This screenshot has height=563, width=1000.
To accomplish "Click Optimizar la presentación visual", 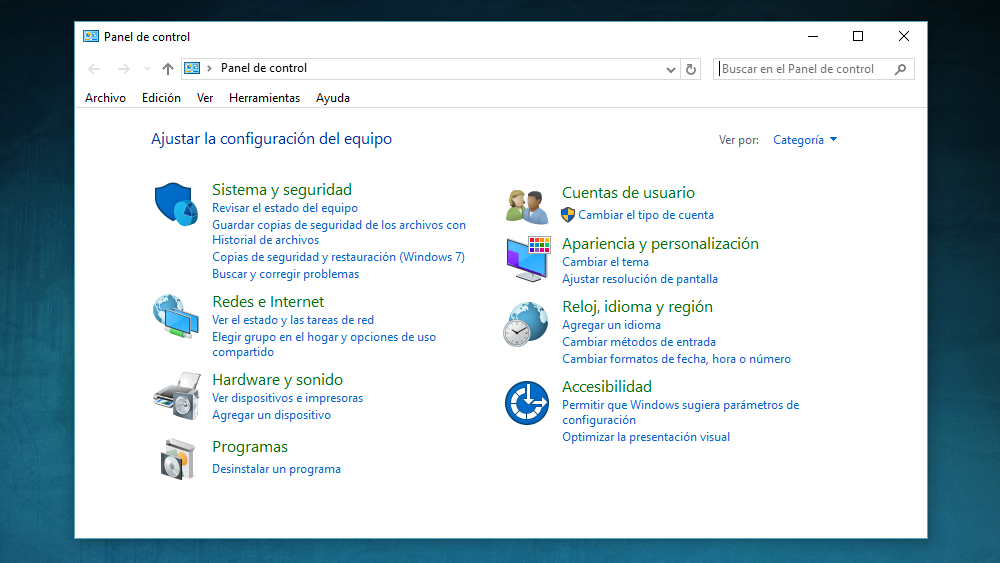I will pos(646,437).
